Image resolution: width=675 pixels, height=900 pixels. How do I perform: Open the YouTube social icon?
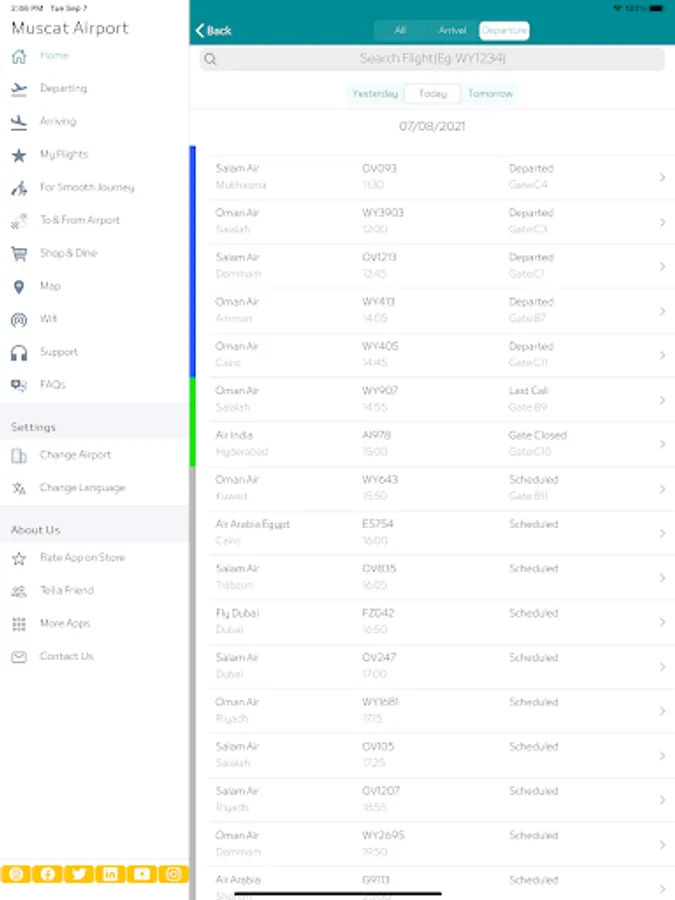tap(142, 874)
